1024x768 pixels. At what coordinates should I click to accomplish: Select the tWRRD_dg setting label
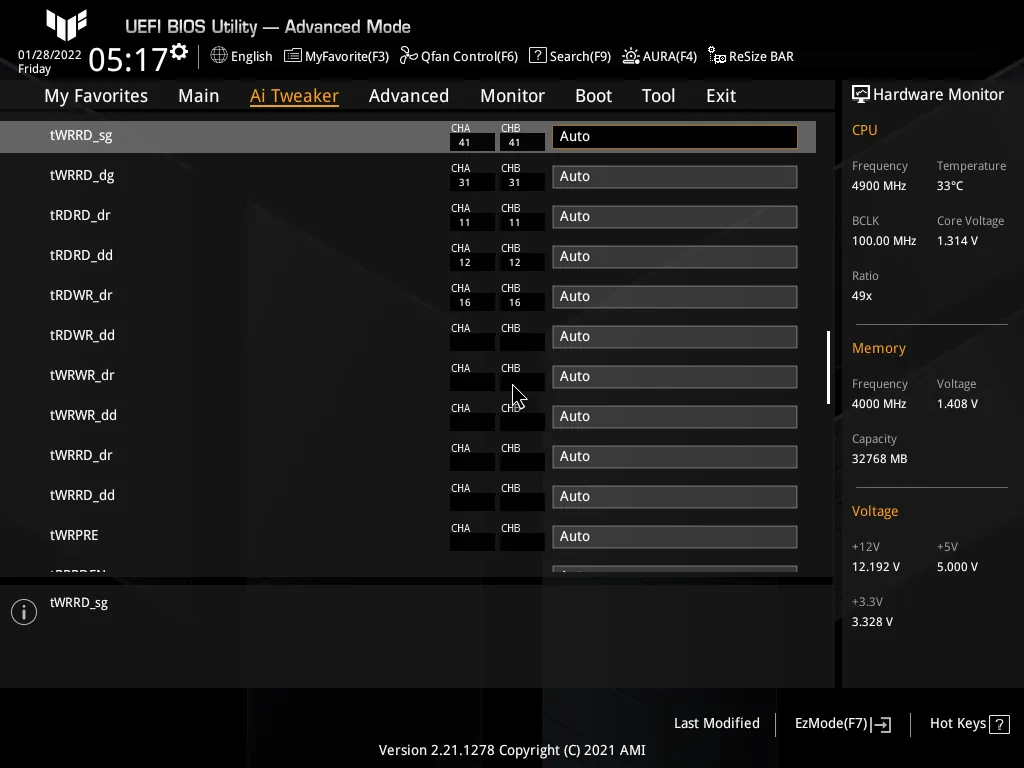pos(82,175)
